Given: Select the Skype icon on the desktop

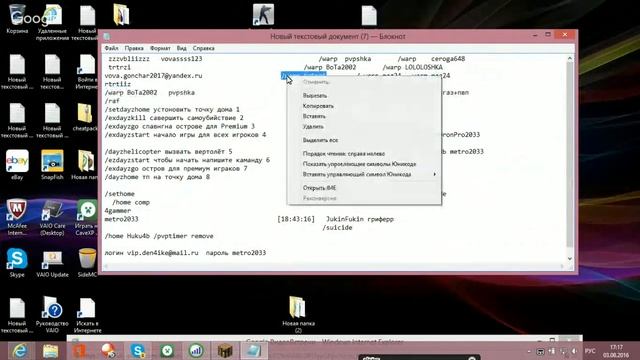Looking at the screenshot, I should pyautogui.click(x=17, y=262).
